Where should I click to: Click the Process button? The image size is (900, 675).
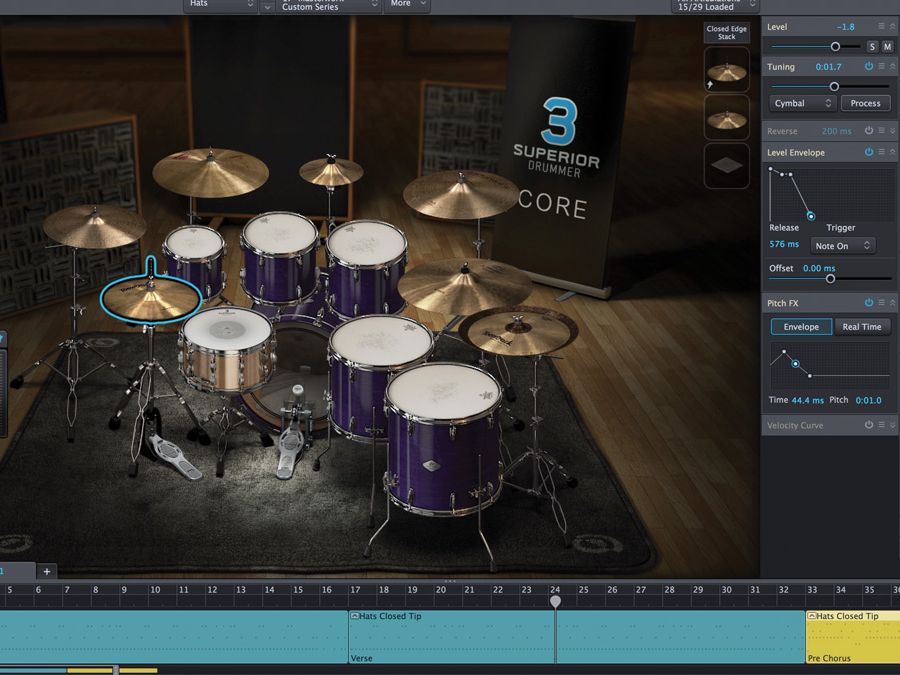866,103
